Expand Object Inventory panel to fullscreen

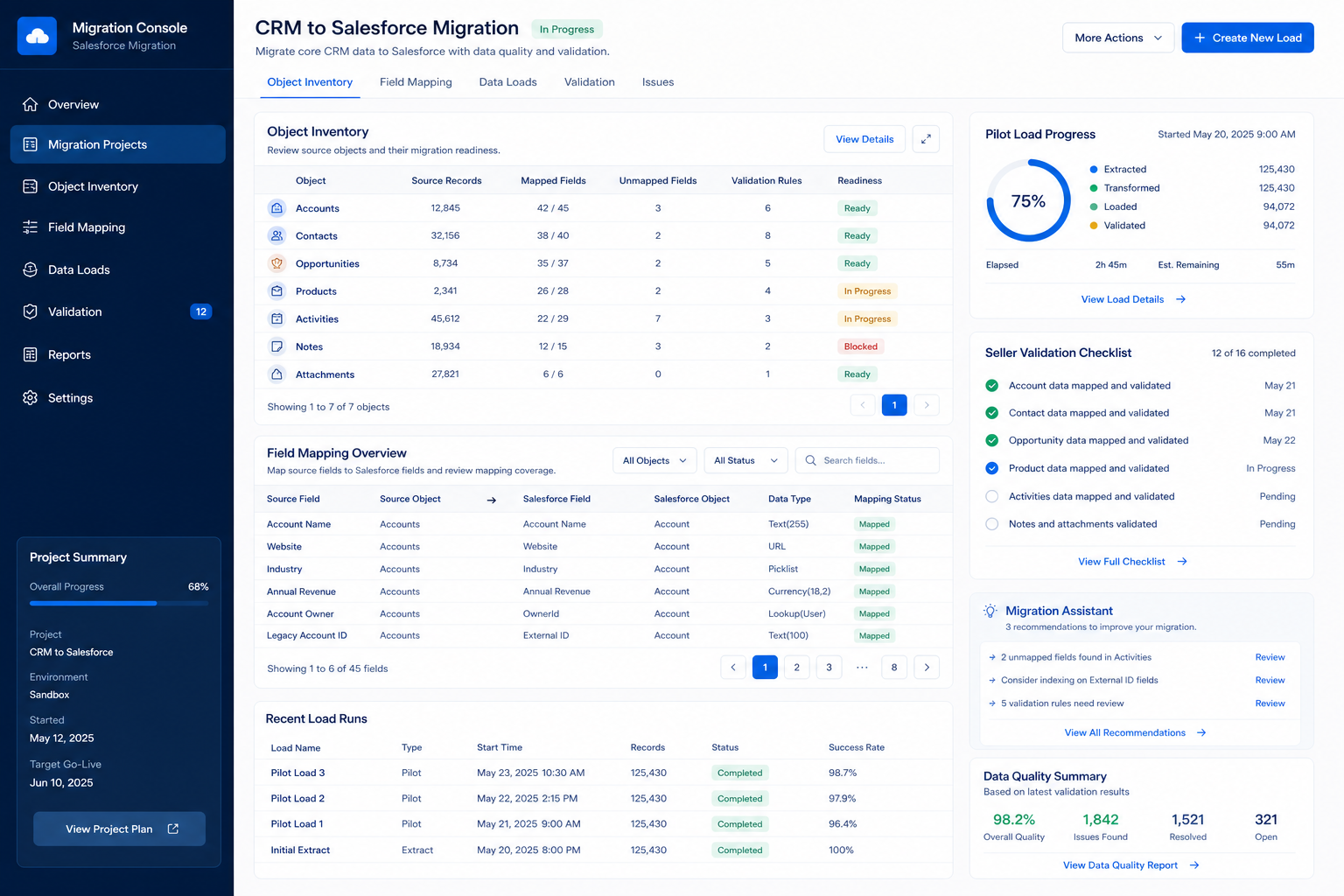point(926,139)
